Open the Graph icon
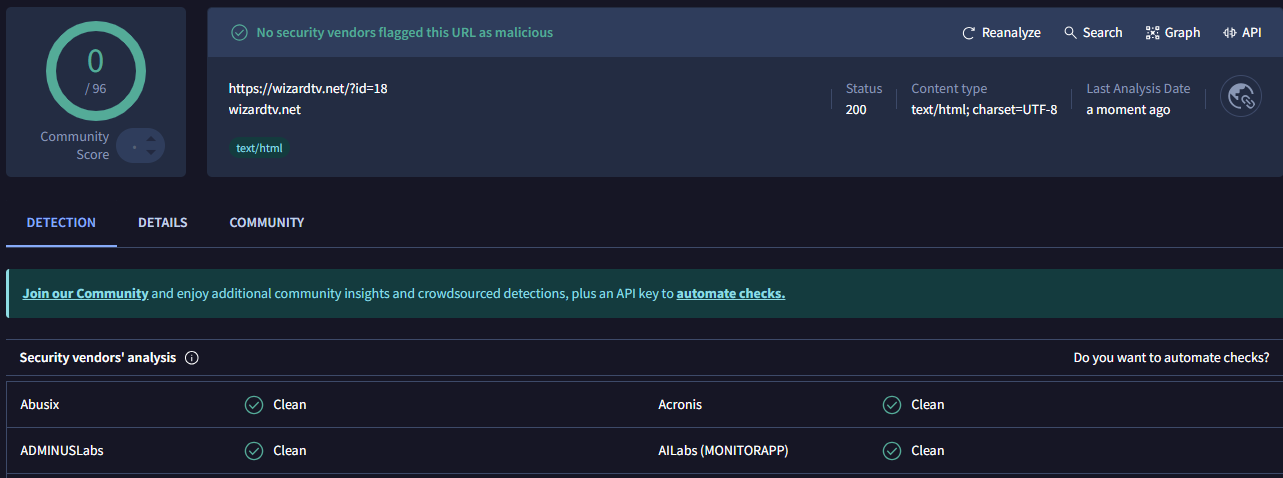Viewport: 1283px width, 478px height. click(x=1152, y=33)
